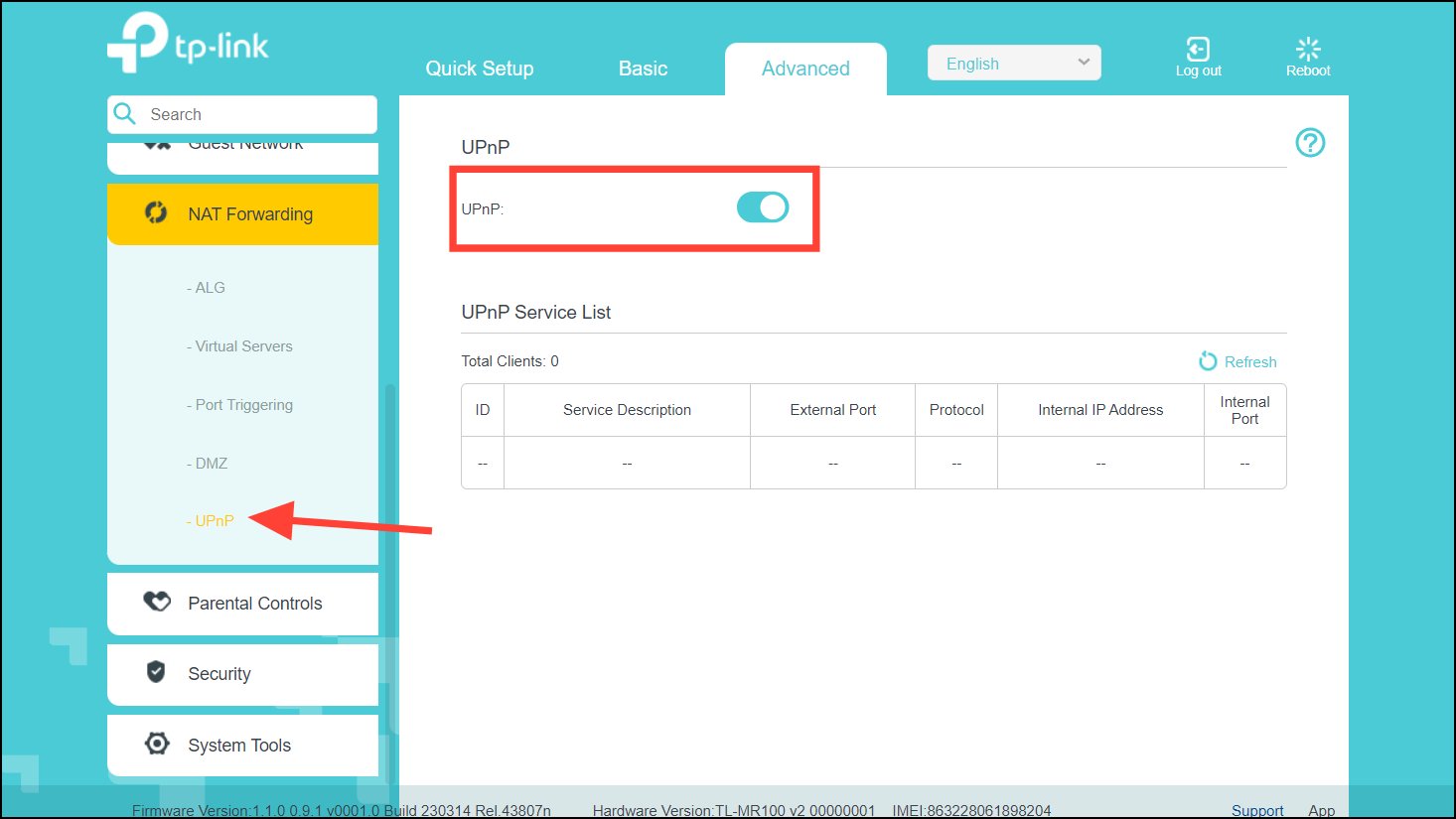The image size is (1456, 819).
Task: Click the search magnifier icon
Action: click(125, 114)
